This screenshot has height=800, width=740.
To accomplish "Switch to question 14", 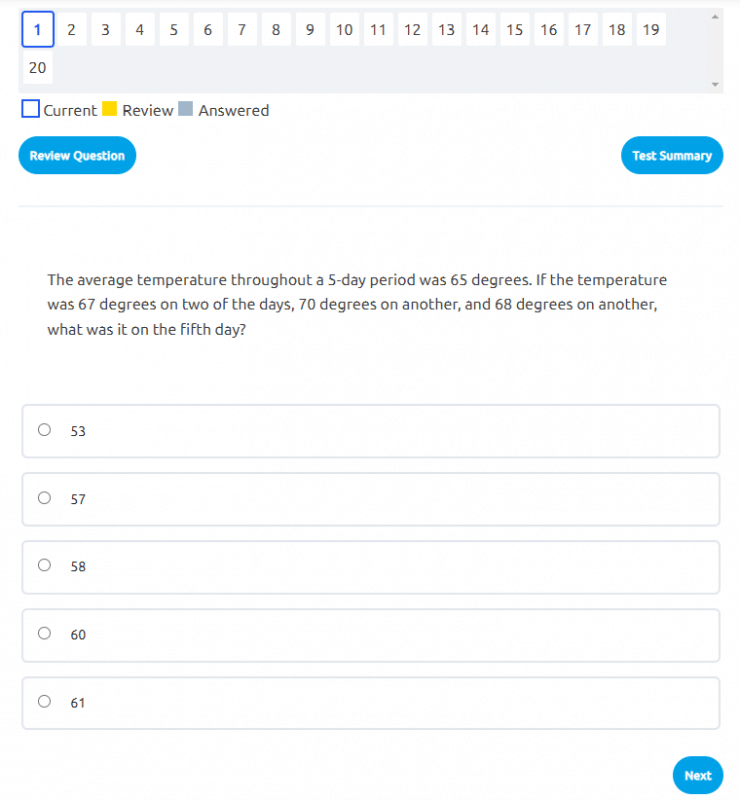I will point(480,30).
